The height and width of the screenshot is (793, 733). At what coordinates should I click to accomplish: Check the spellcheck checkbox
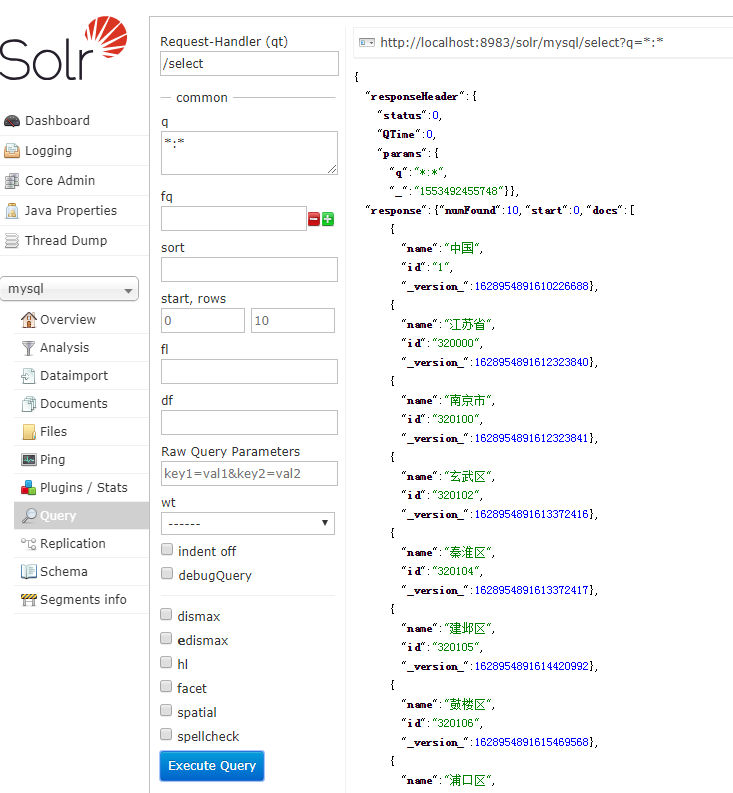click(166, 734)
